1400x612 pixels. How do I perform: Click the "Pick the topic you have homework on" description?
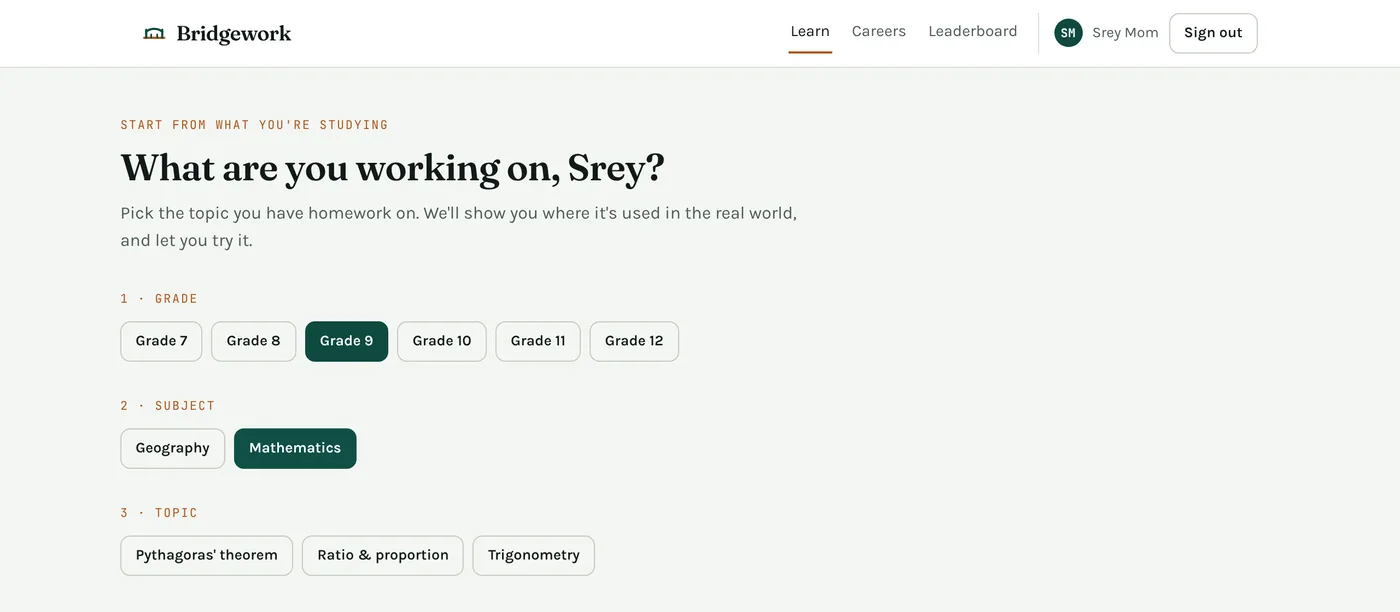click(459, 227)
